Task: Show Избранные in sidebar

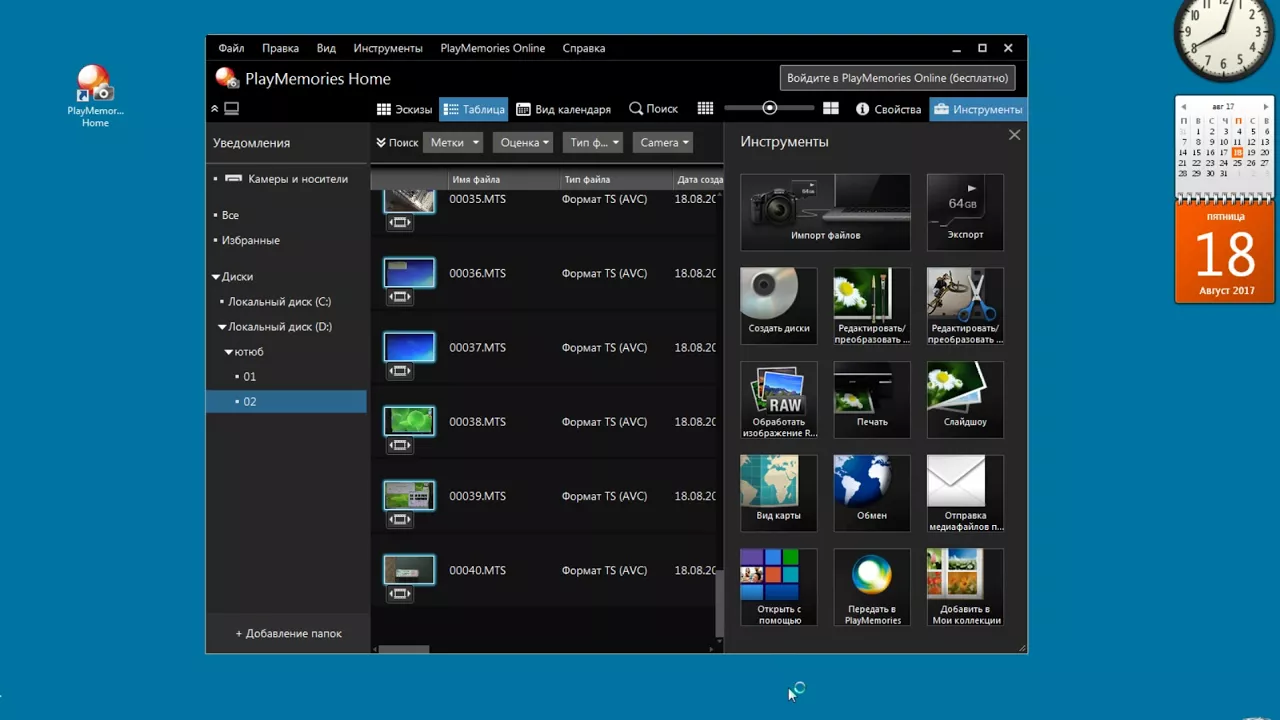Action: 250,240
